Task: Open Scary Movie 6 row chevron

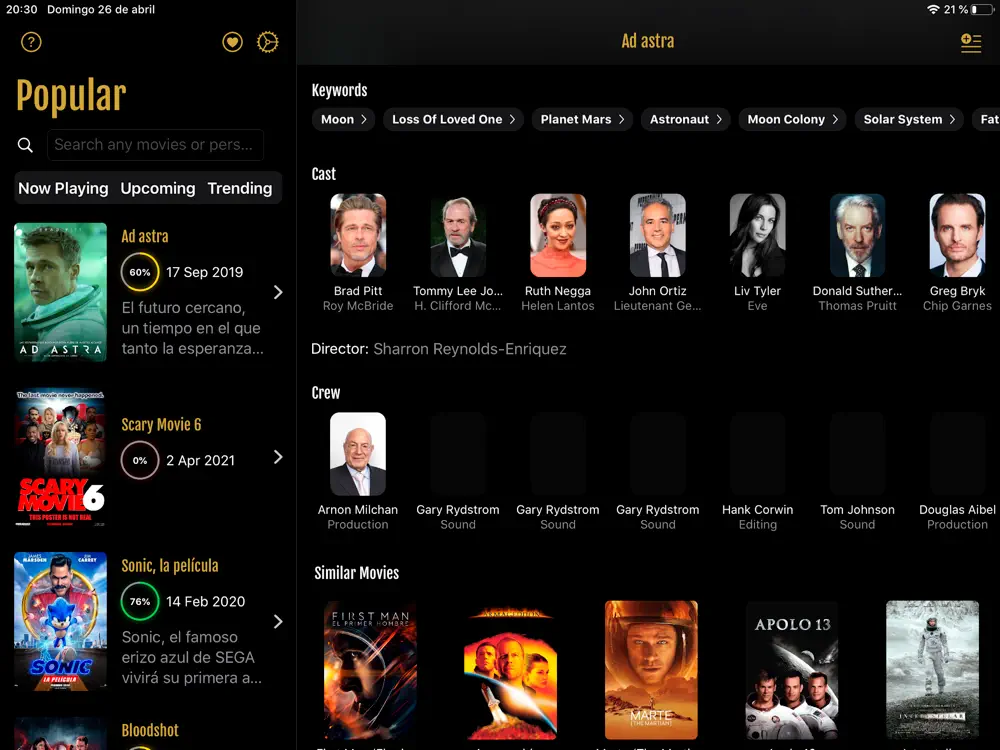Action: coord(278,457)
